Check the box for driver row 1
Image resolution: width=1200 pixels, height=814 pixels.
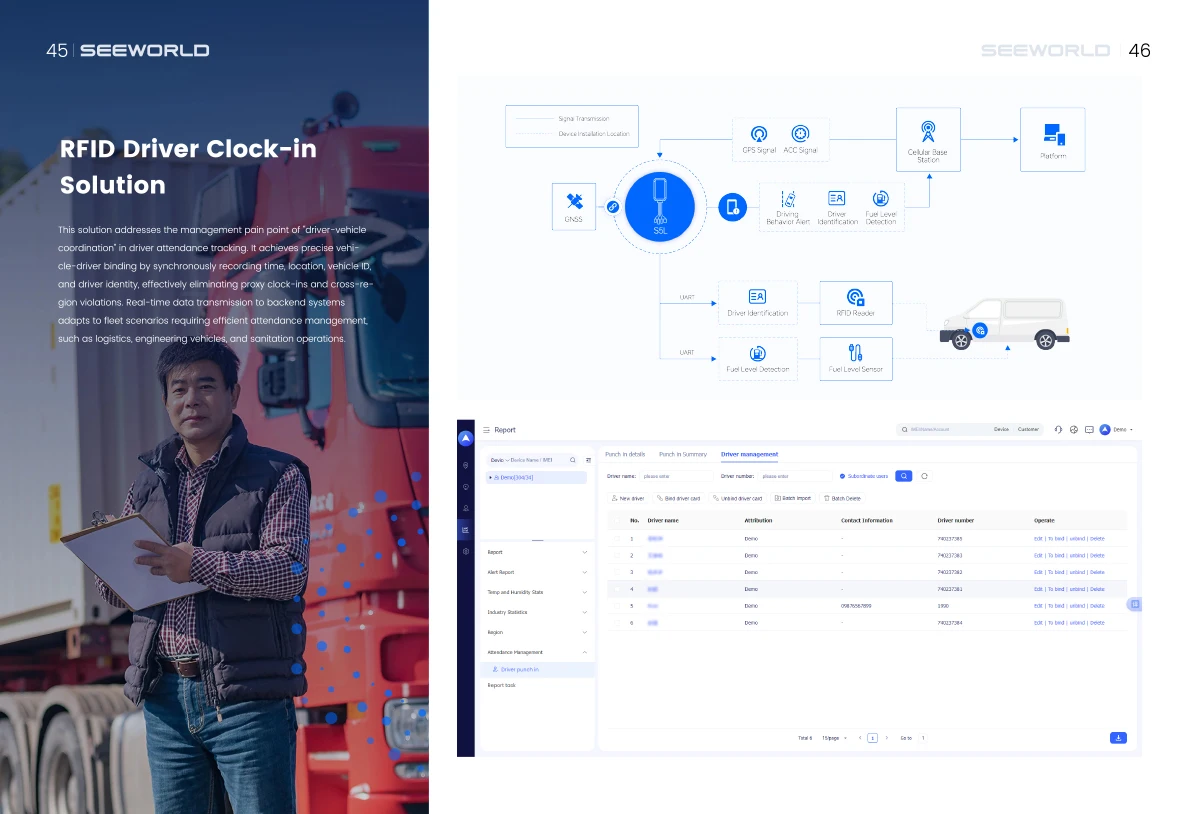[617, 539]
